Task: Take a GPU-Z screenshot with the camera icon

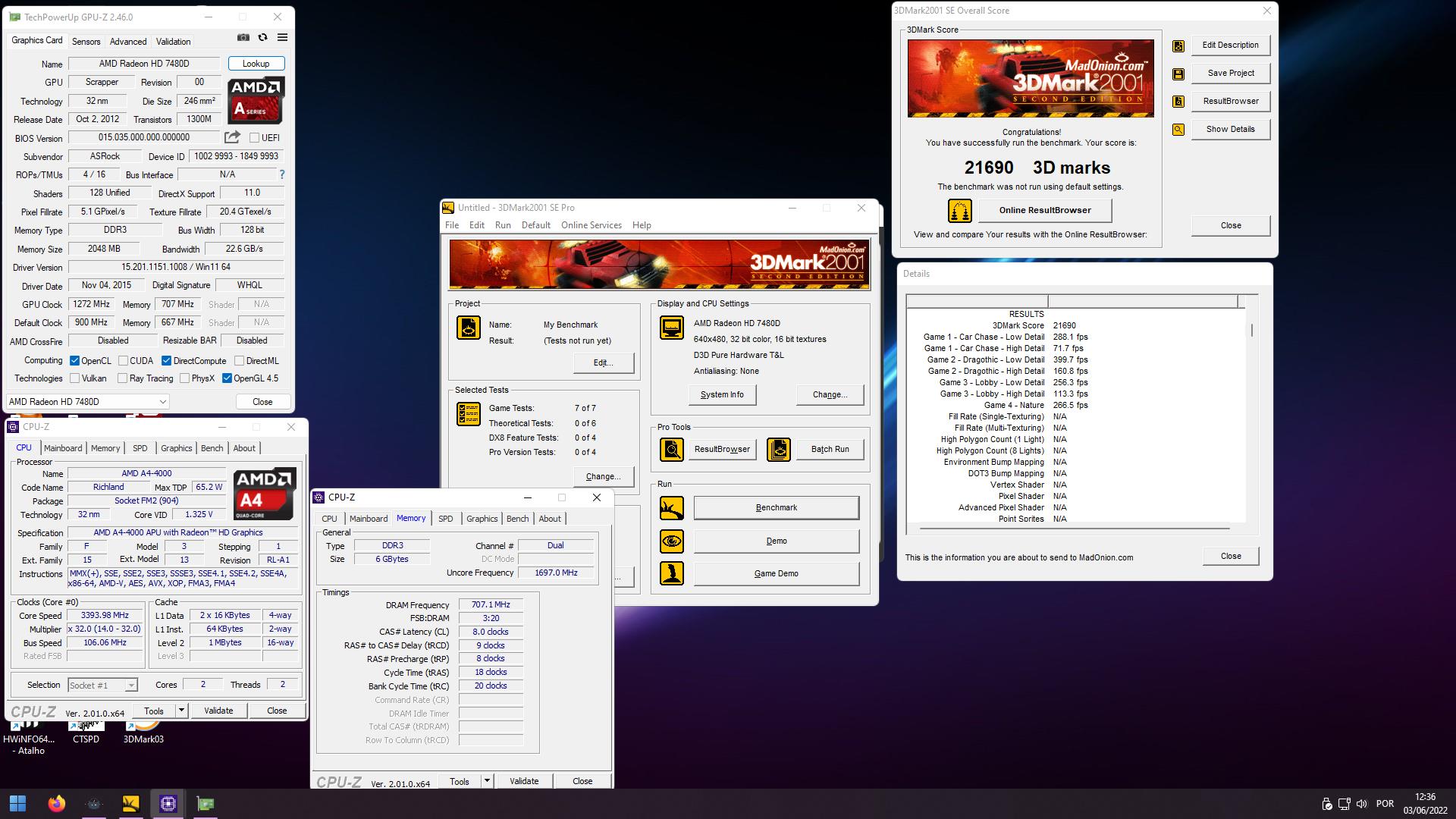Action: pyautogui.click(x=243, y=37)
